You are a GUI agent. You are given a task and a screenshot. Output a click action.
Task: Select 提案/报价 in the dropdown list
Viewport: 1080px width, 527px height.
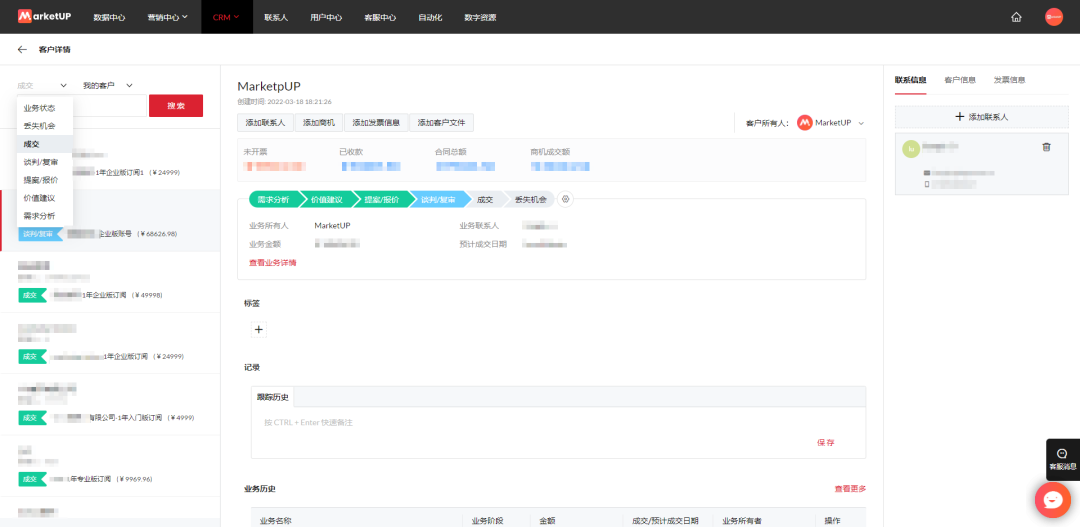point(45,180)
